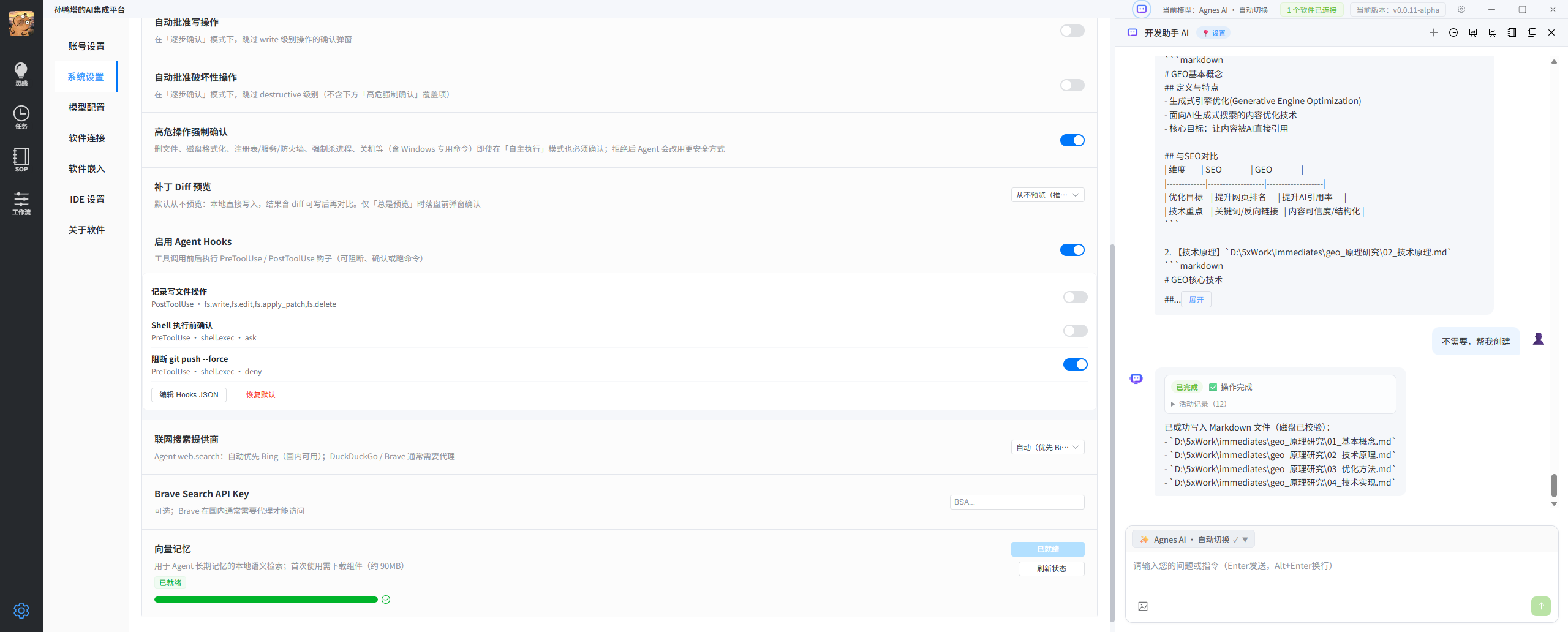Click the settings page vertical scrollbar
1568x632 pixels.
point(1112,432)
